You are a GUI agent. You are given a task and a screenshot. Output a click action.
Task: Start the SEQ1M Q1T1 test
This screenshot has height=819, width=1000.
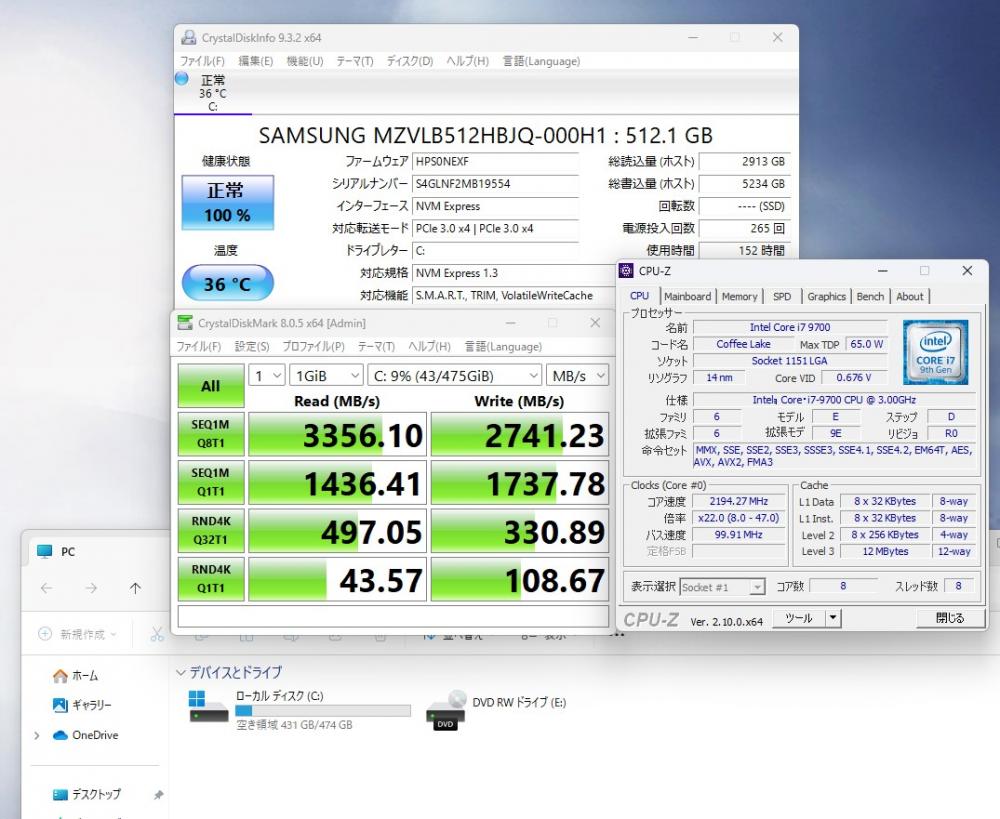(x=210, y=482)
